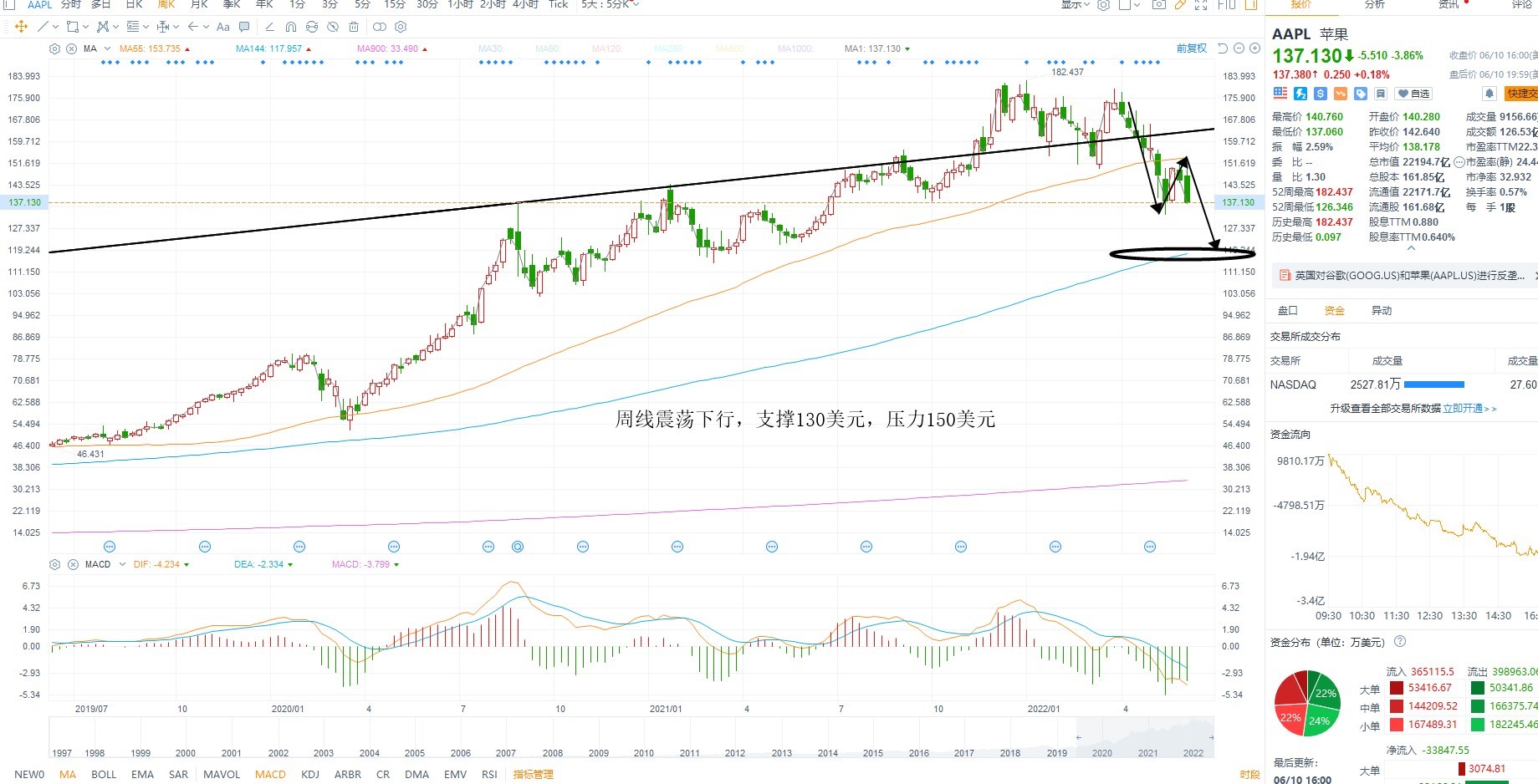
Task: Select the 15分 timeframe
Action: [x=395, y=4]
